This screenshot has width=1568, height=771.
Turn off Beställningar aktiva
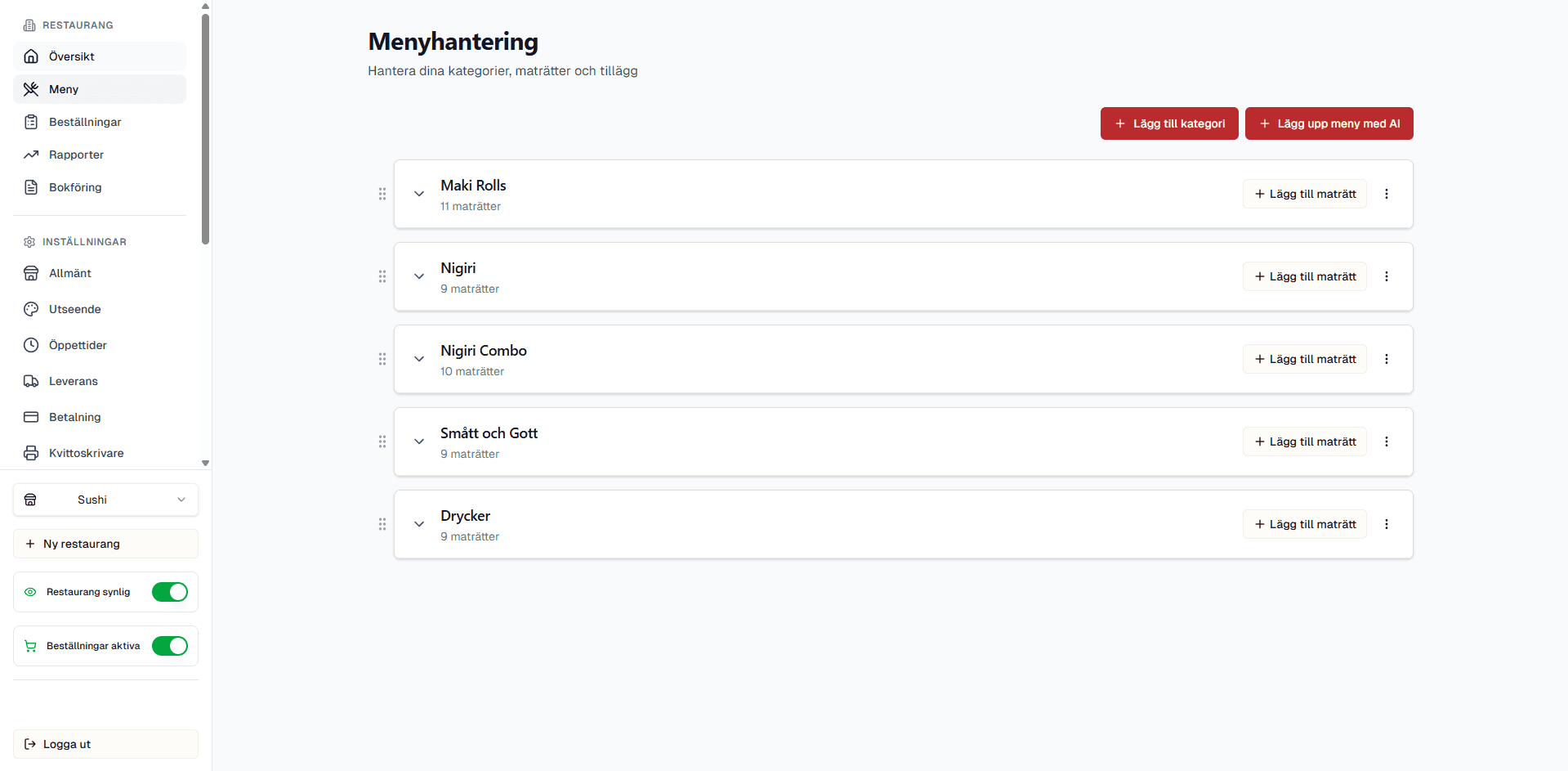click(169, 645)
